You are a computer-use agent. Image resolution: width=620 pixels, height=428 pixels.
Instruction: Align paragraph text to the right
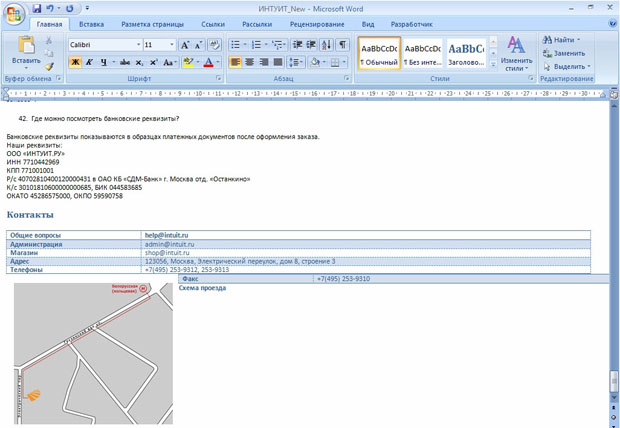(x=264, y=62)
